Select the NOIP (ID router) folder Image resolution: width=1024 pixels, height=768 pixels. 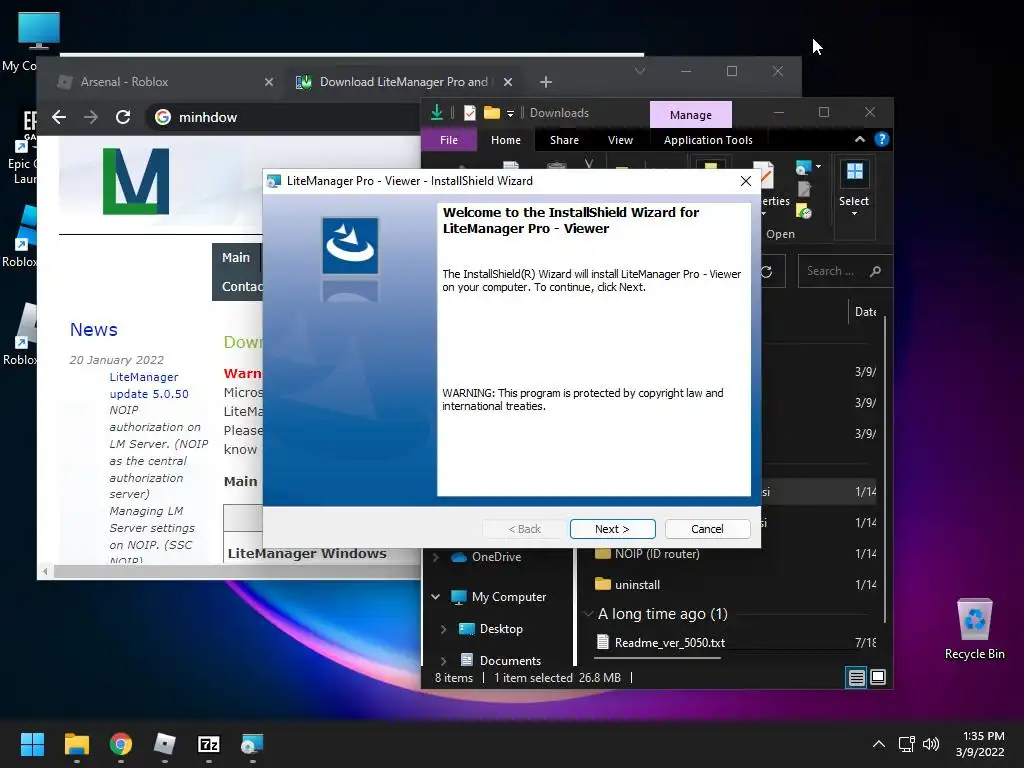657,554
